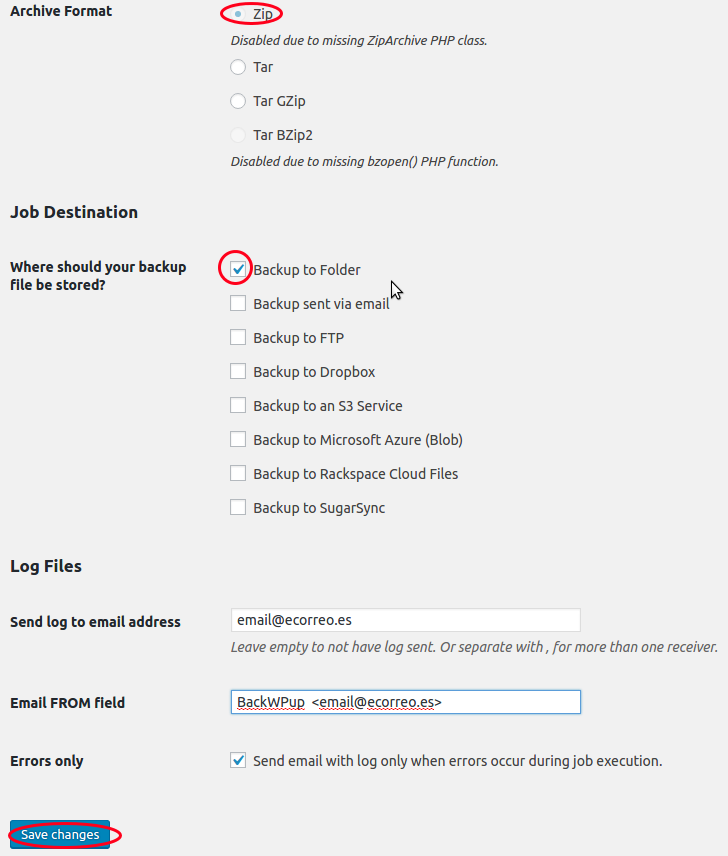Click the Backup to Folder label text
Screen dimensions: 728x856
tap(307, 270)
